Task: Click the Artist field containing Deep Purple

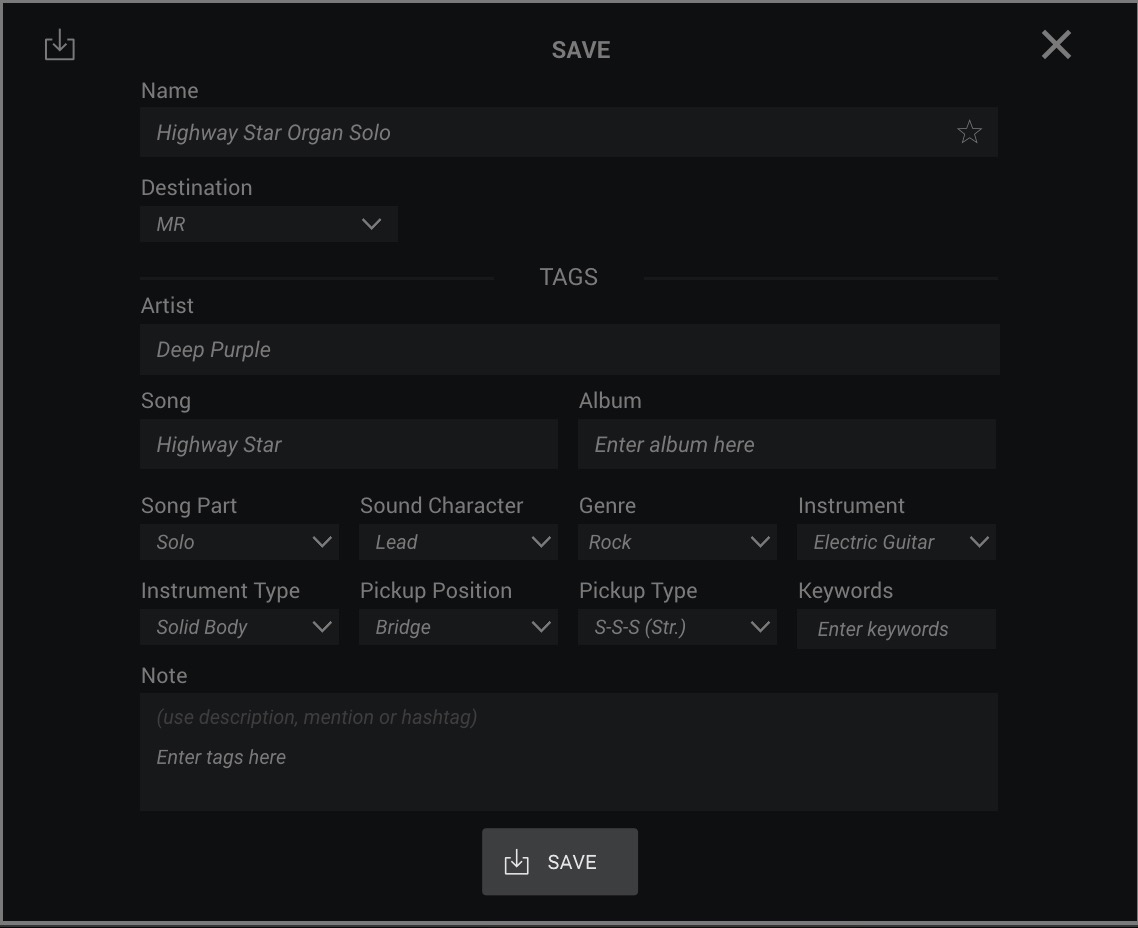Action: [x=570, y=350]
